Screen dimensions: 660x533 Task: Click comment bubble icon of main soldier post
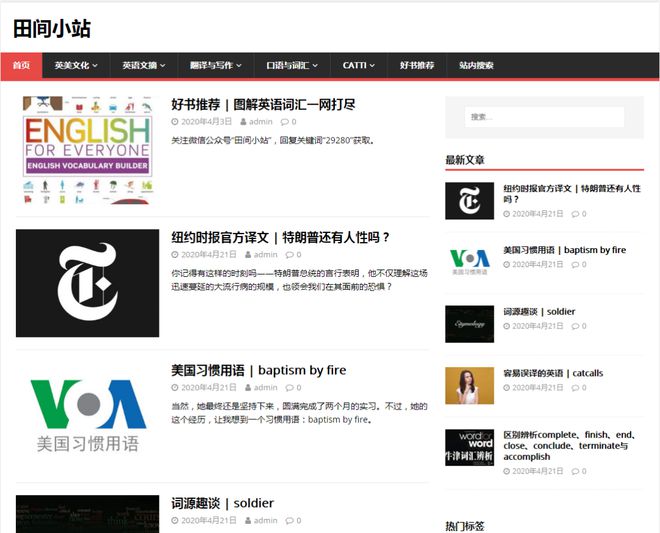pyautogui.click(x=290, y=521)
